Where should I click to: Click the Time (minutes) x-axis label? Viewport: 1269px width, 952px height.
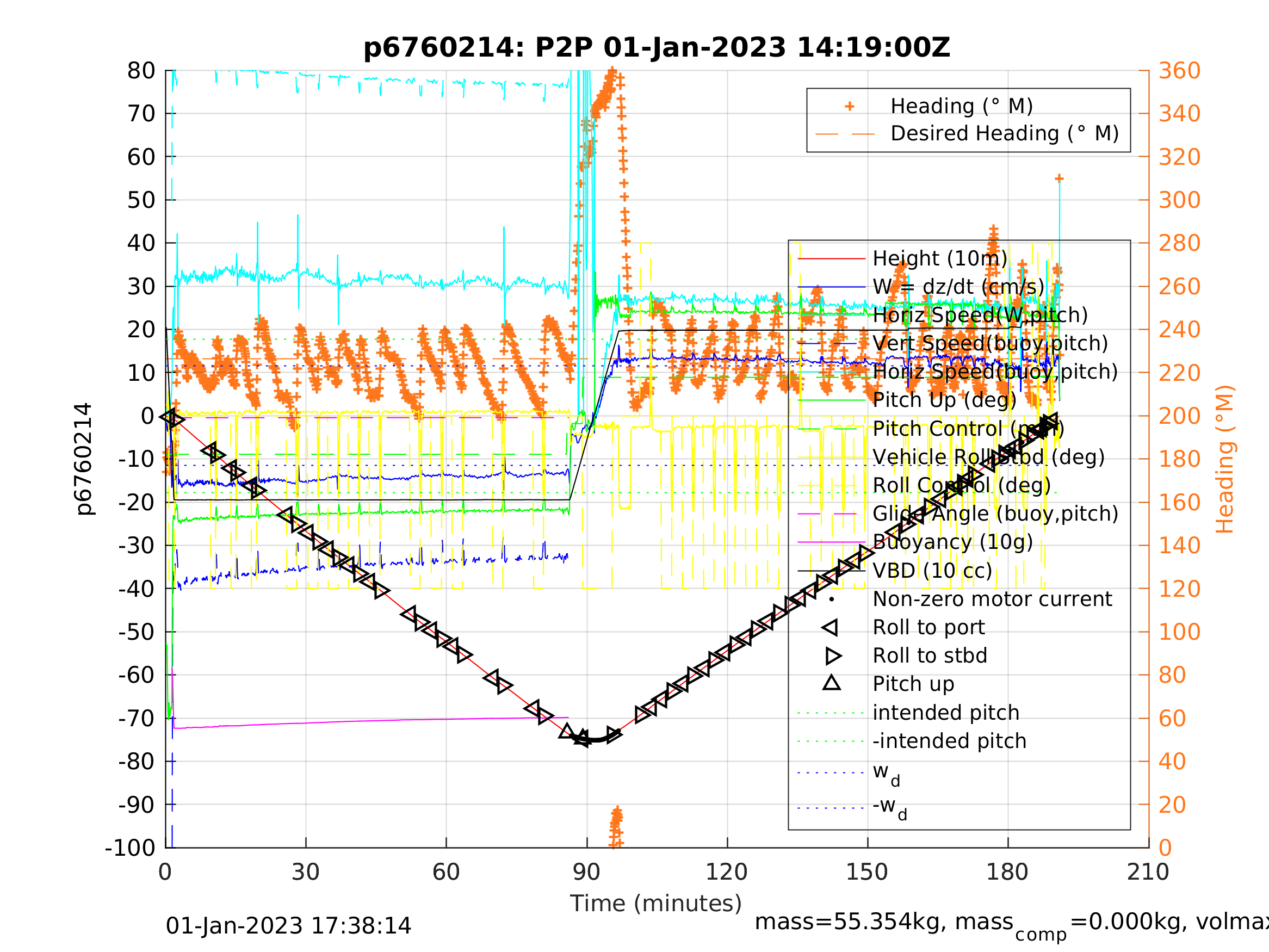coord(656,904)
